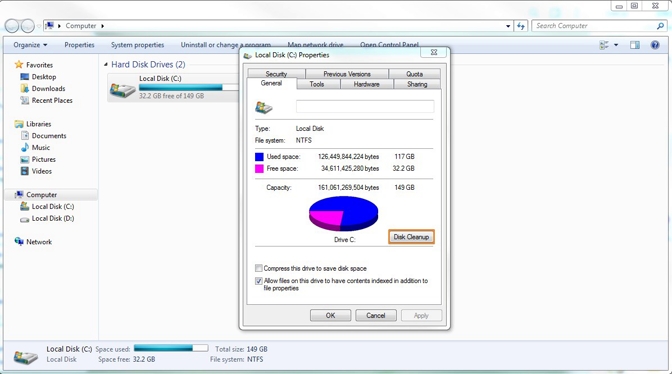
Task: Click the Network icon in sidebar
Action: tap(19, 242)
